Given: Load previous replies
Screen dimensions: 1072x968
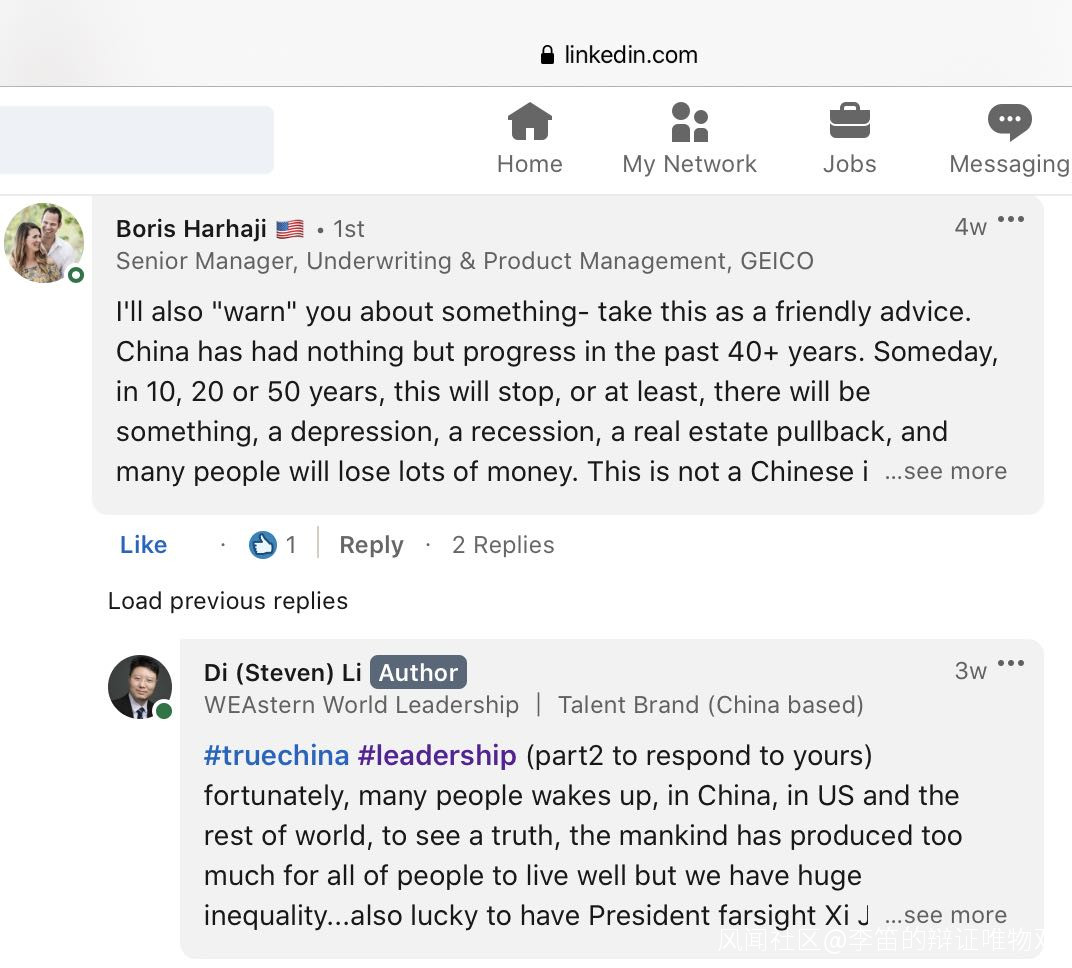Looking at the screenshot, I should [x=228, y=601].
